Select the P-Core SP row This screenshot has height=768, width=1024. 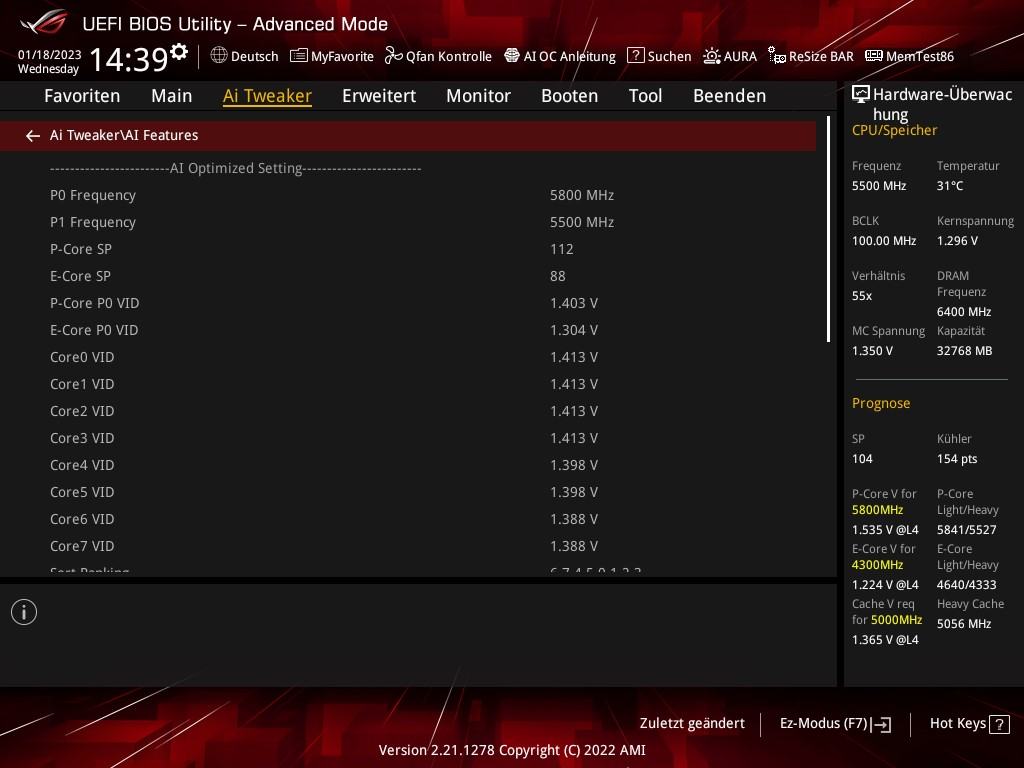[408, 249]
